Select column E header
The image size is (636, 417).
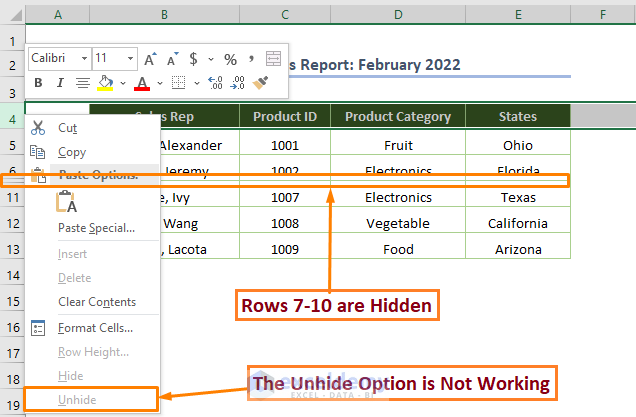pyautogui.click(x=518, y=15)
